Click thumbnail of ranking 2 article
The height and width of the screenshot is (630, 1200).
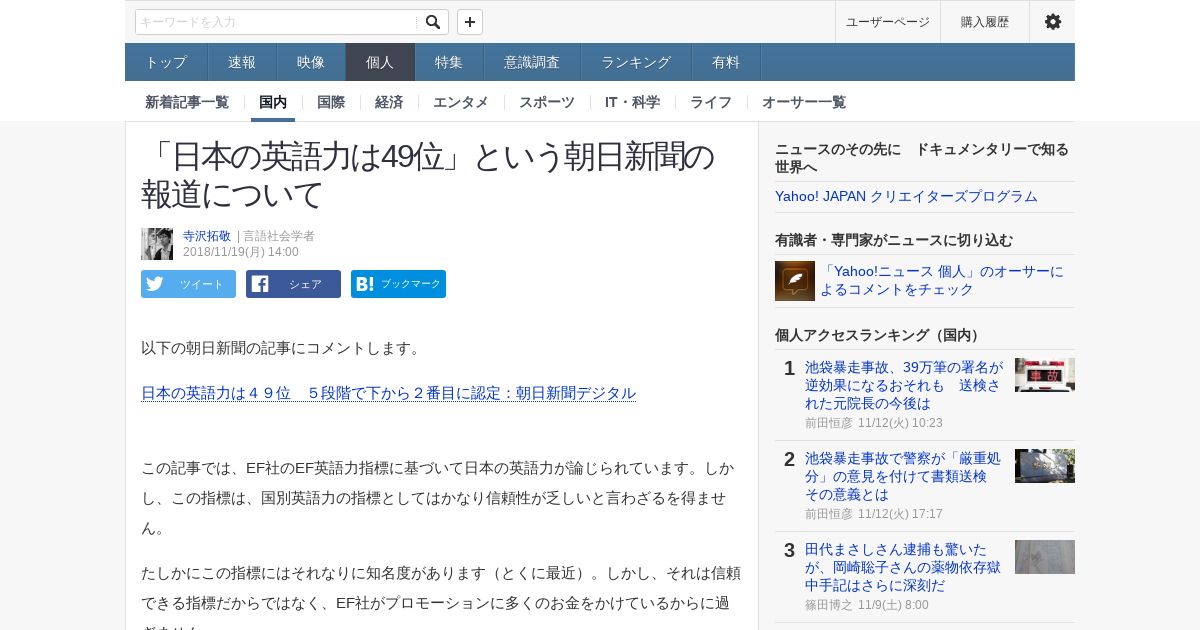click(1045, 466)
